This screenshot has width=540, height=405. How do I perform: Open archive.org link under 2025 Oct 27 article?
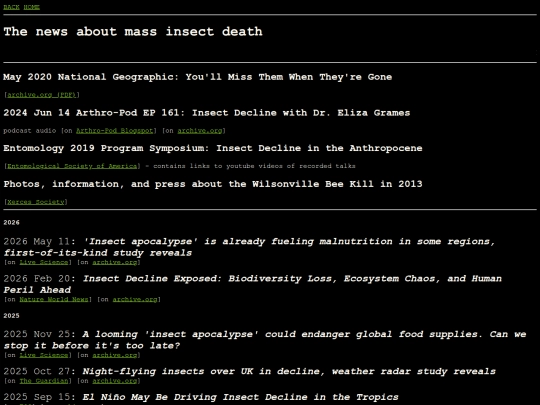[x=115, y=381]
